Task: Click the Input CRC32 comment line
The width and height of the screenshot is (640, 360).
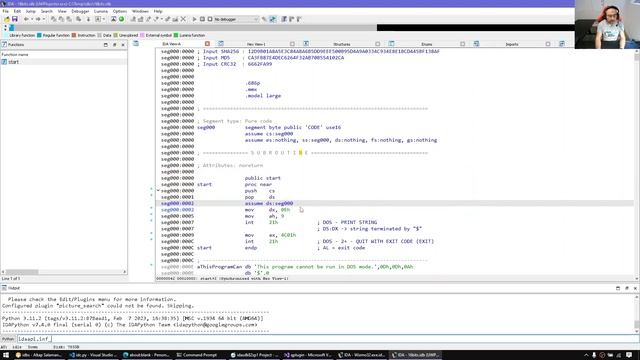Action: click(235, 64)
